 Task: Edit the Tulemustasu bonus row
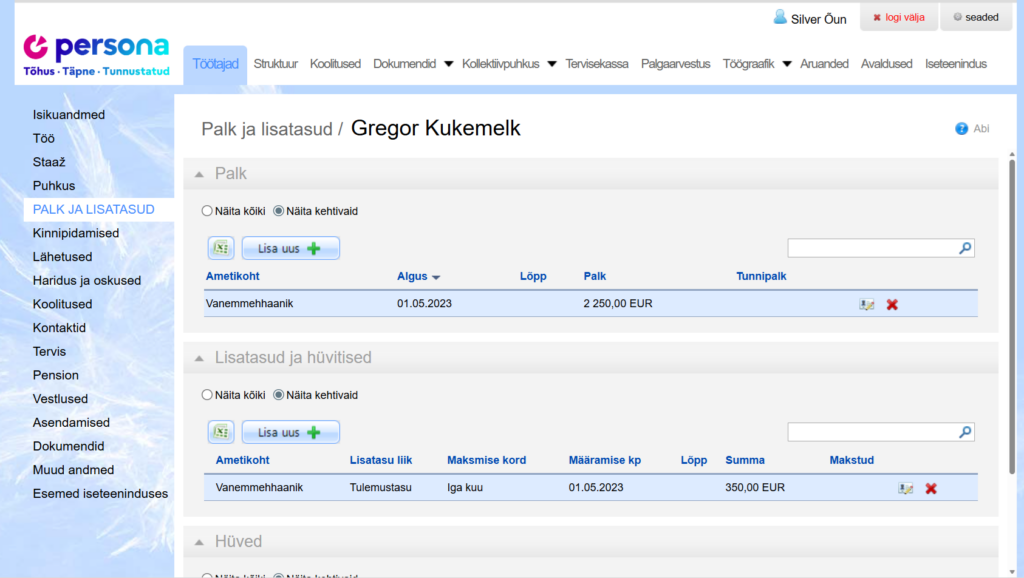pos(905,488)
